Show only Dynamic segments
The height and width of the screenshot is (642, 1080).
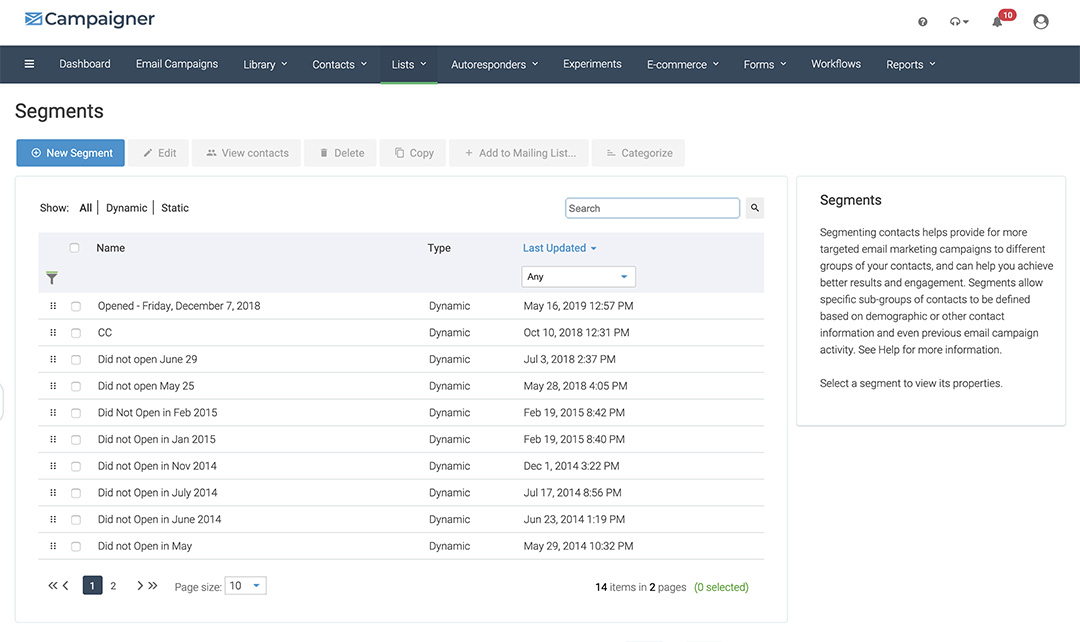pyautogui.click(x=127, y=208)
